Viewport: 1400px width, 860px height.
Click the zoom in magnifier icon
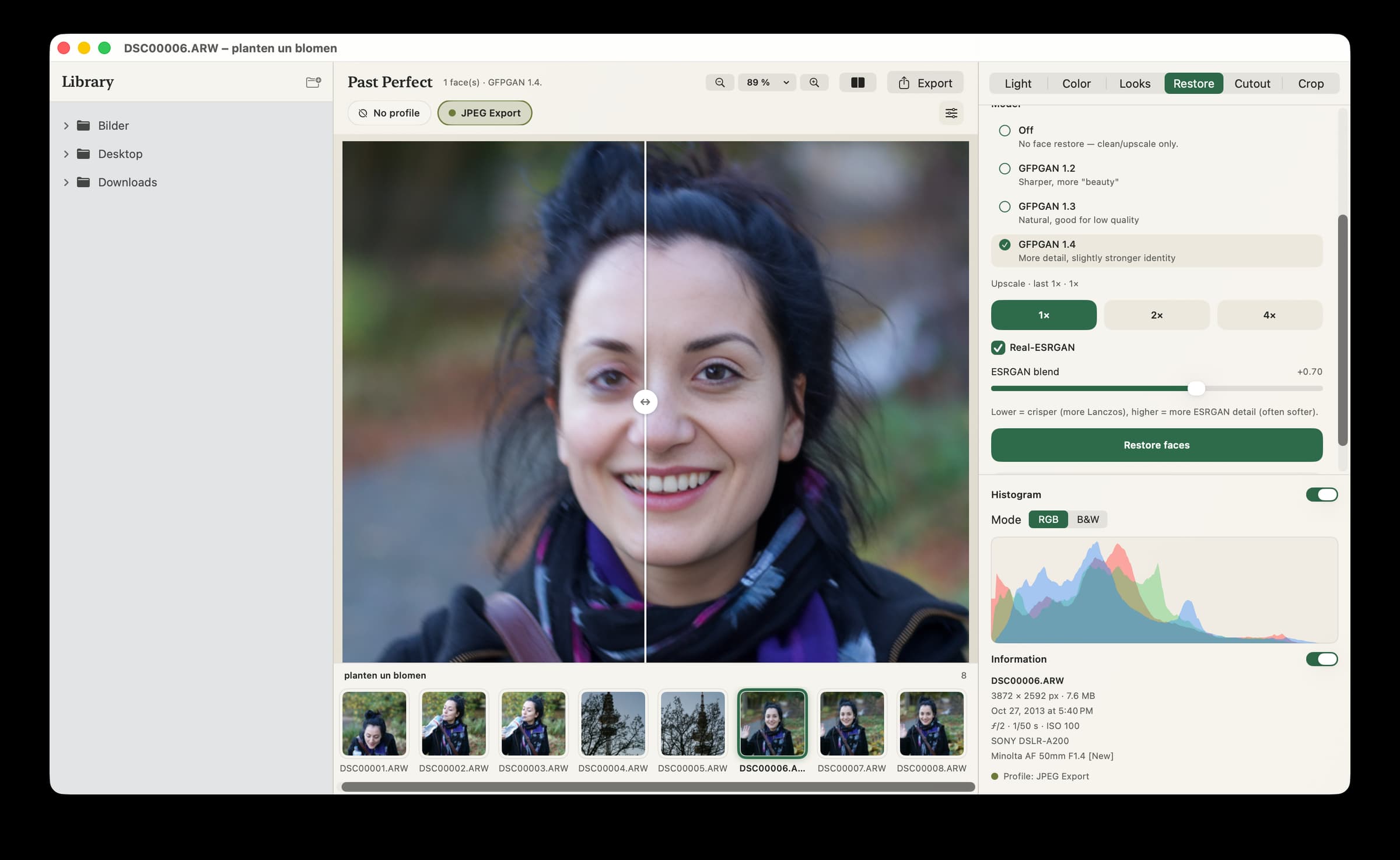[x=814, y=83]
